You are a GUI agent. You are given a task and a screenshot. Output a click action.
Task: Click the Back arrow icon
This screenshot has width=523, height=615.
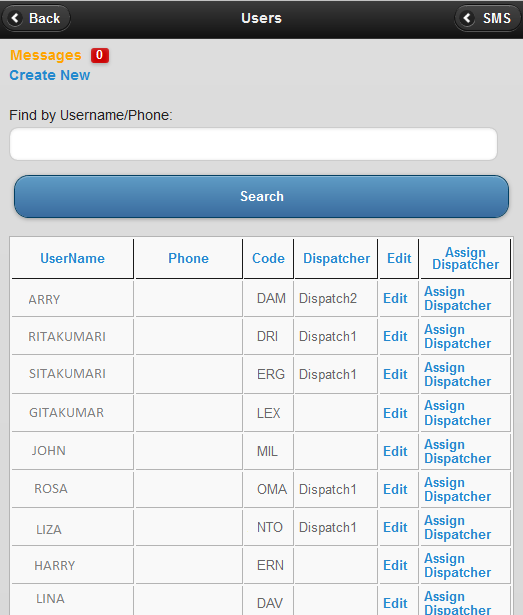(x=15, y=18)
